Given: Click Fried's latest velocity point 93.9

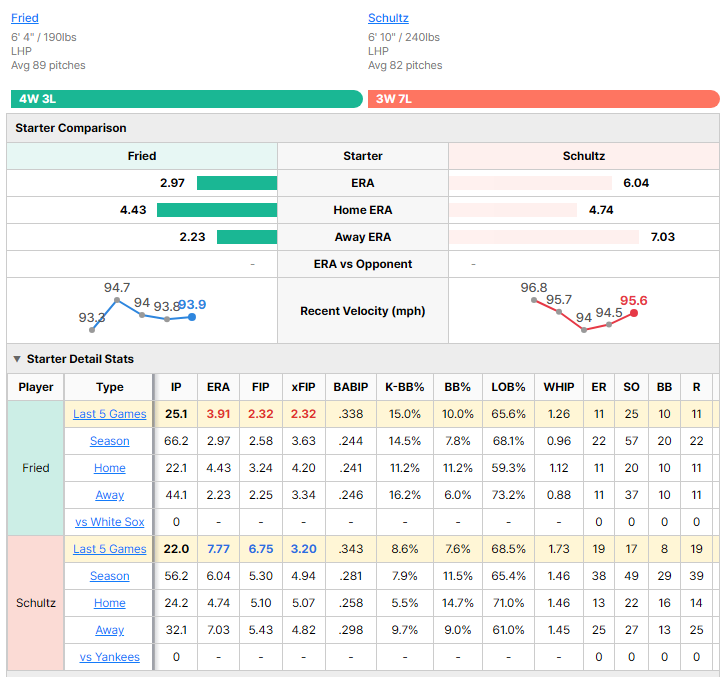Looking at the screenshot, I should click(192, 317).
